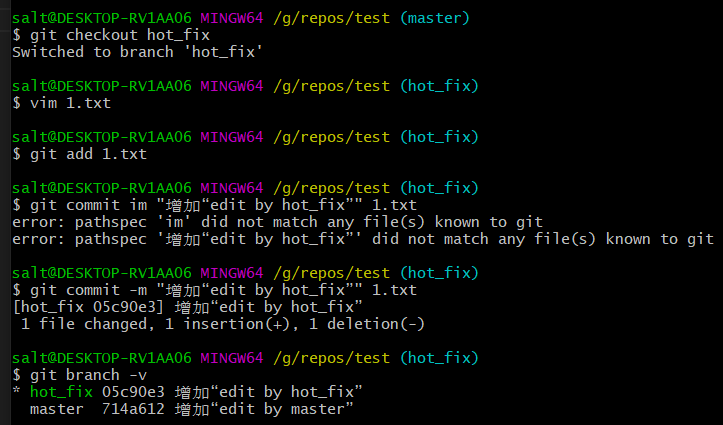Click the "git branch -v" command

point(89,375)
